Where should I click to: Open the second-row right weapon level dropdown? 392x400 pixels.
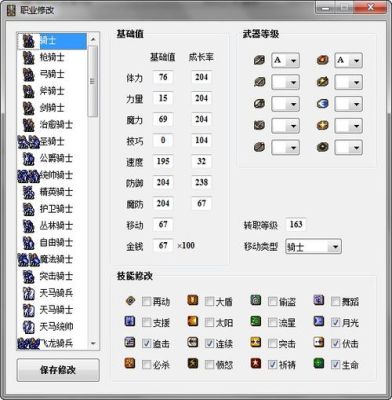[348, 82]
